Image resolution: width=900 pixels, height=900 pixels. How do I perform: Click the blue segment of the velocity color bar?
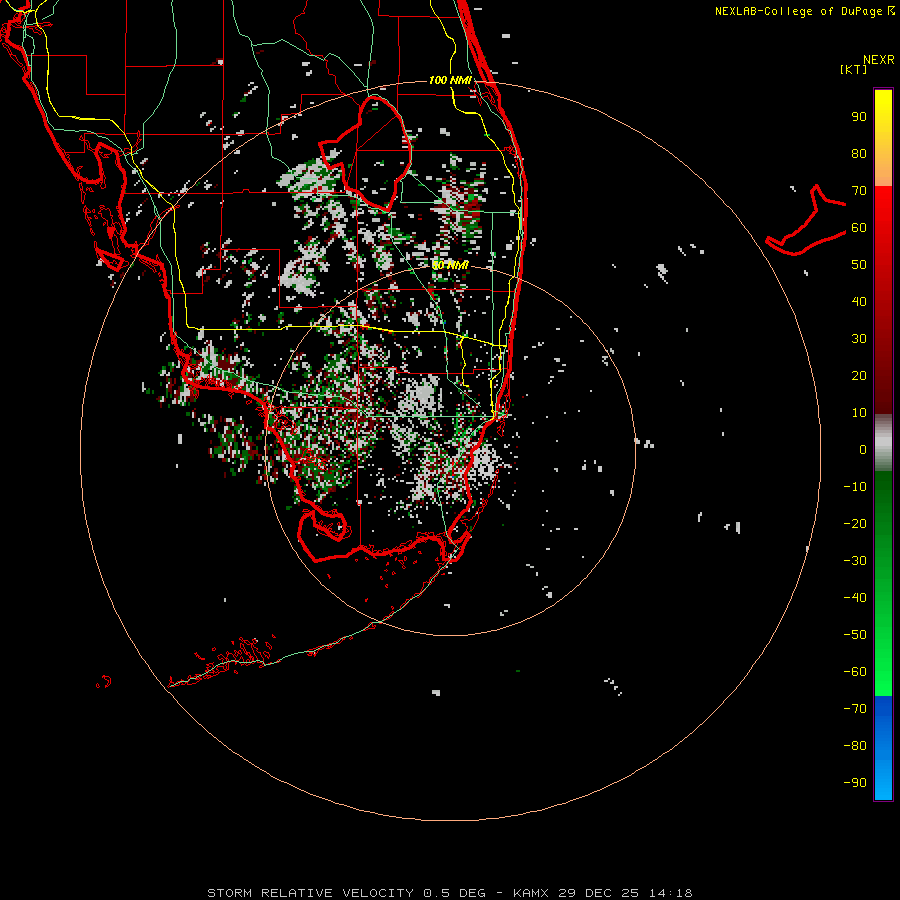point(883,748)
